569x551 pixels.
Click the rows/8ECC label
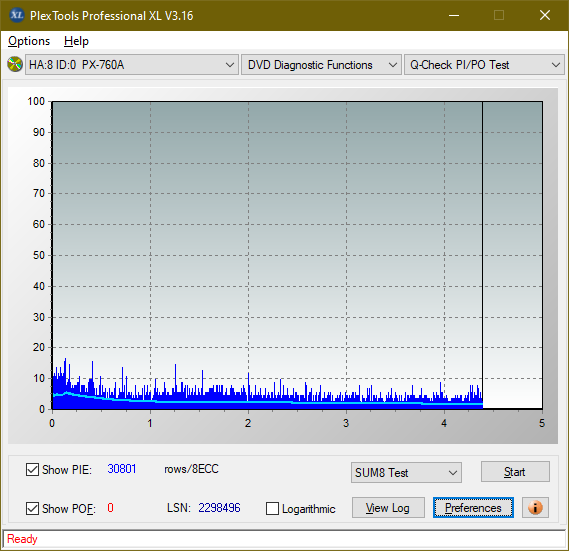192,469
